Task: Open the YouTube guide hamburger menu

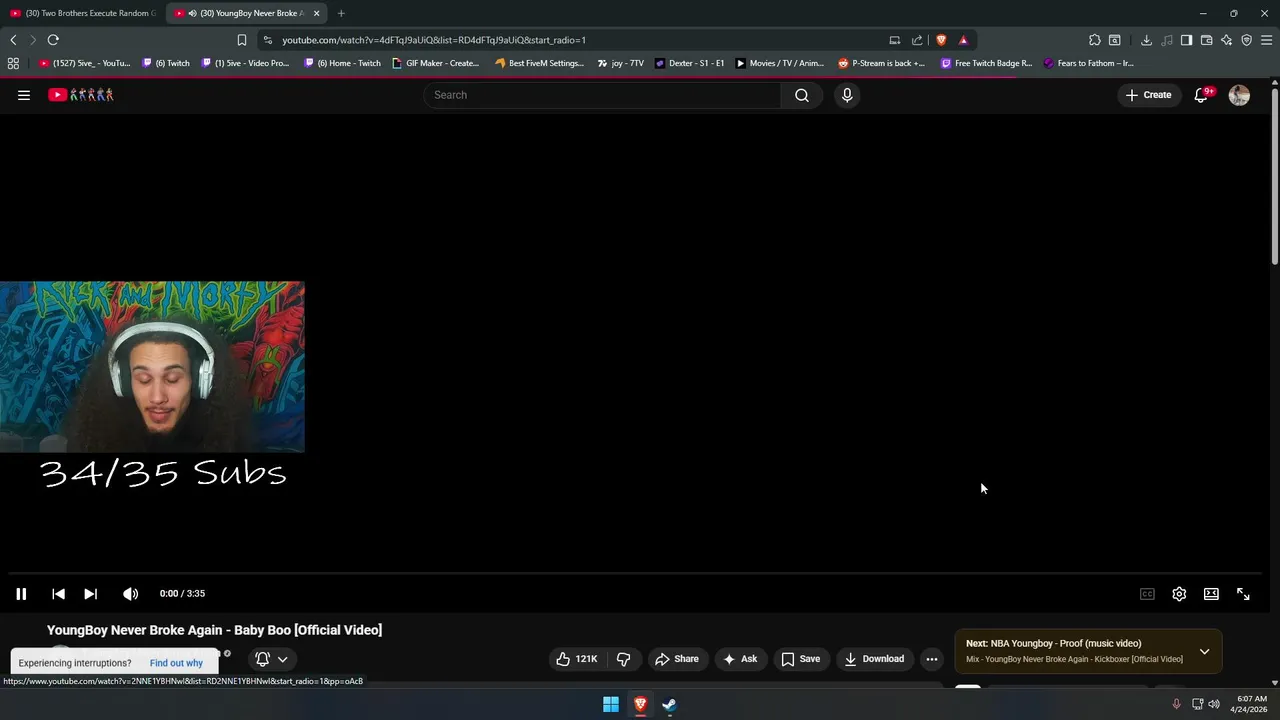Action: coord(24,95)
